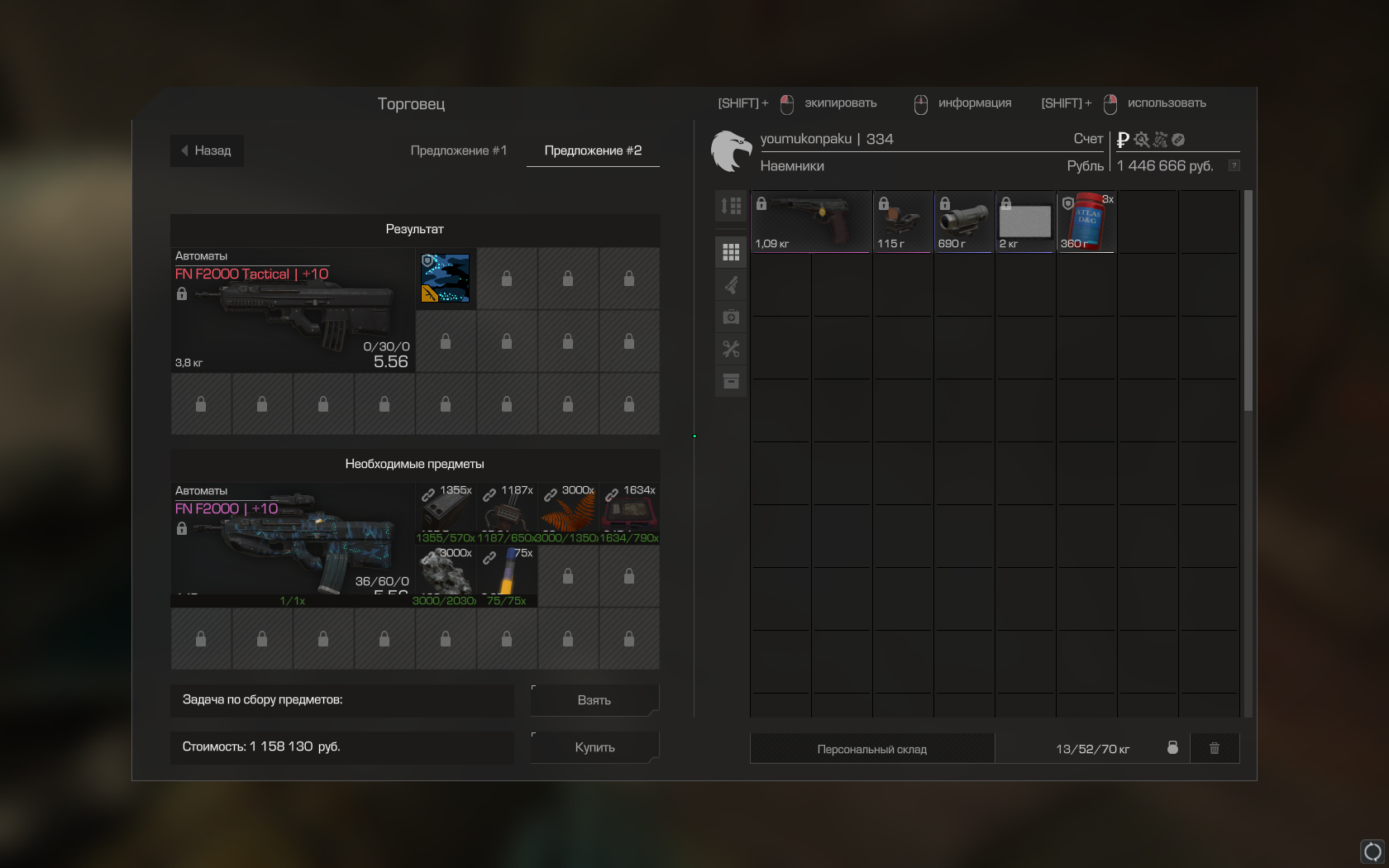Click the 13/52/70 кг weight readout
The width and height of the screenshot is (1389, 868).
1092,749
